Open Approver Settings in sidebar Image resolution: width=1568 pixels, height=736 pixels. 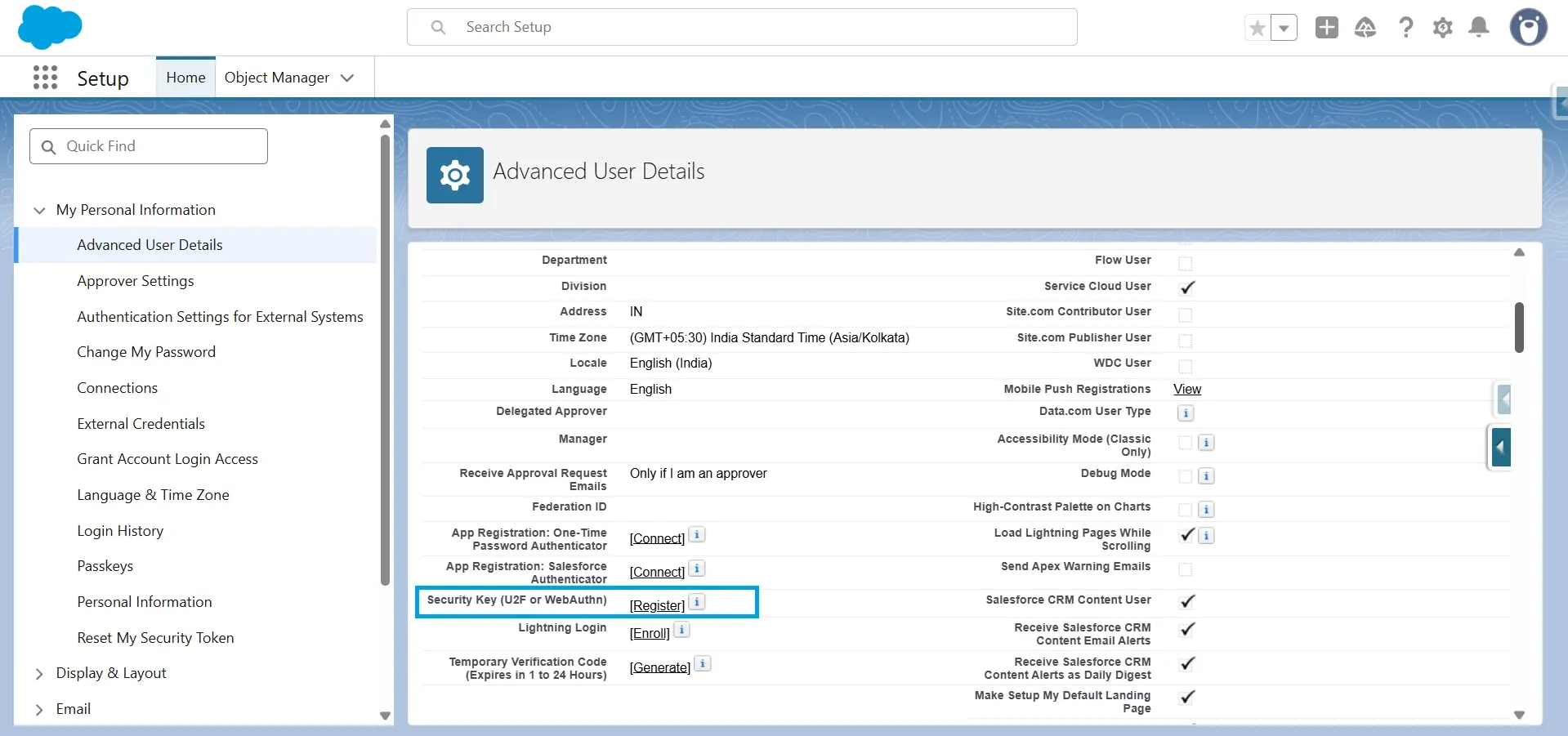point(136,281)
